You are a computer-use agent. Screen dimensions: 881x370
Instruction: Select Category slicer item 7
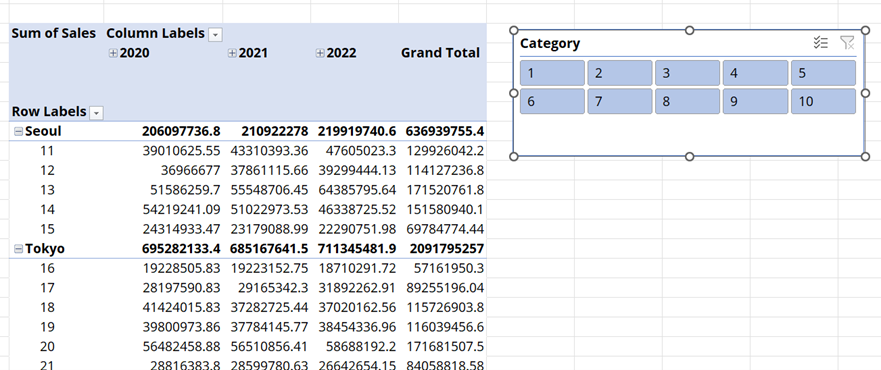[620, 101]
